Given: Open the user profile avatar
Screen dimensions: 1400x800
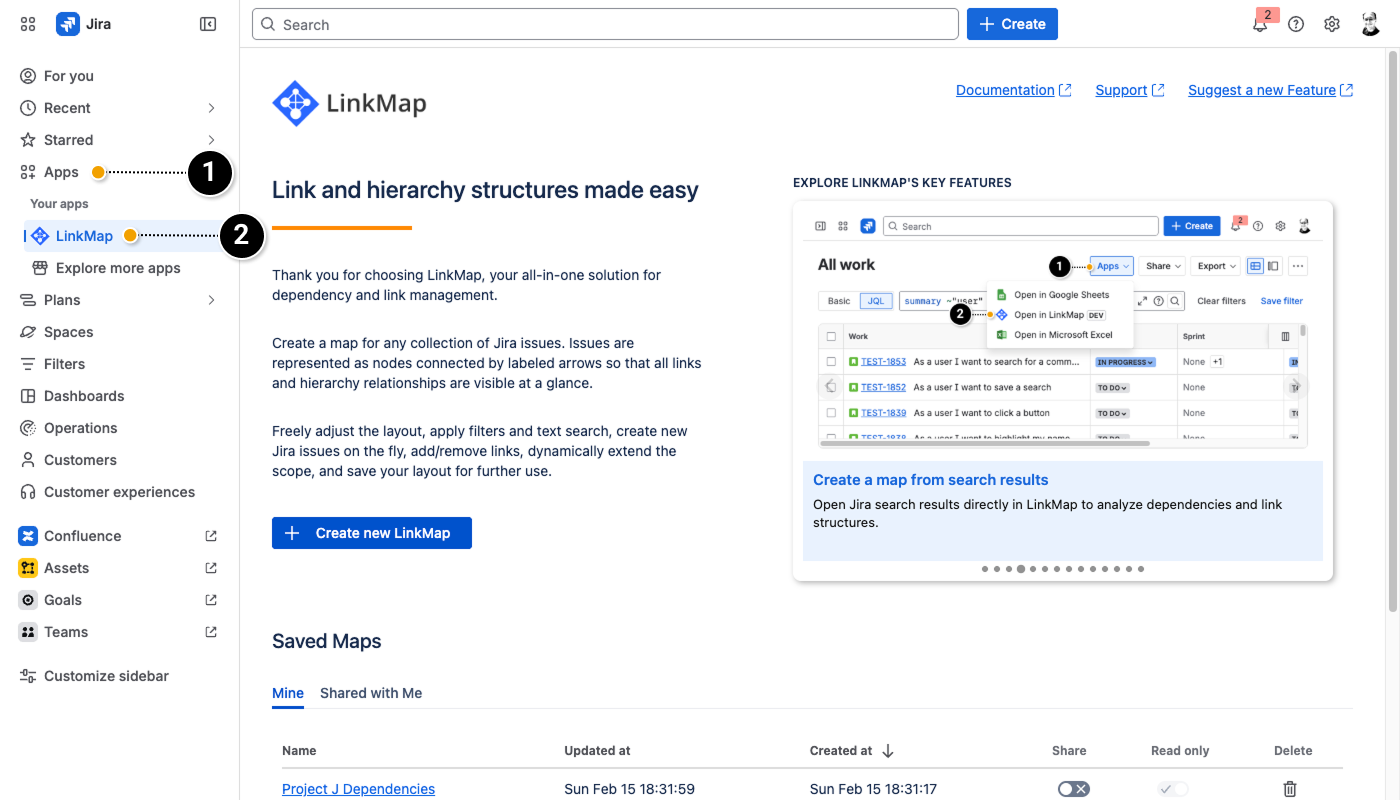Looking at the screenshot, I should (1371, 24).
